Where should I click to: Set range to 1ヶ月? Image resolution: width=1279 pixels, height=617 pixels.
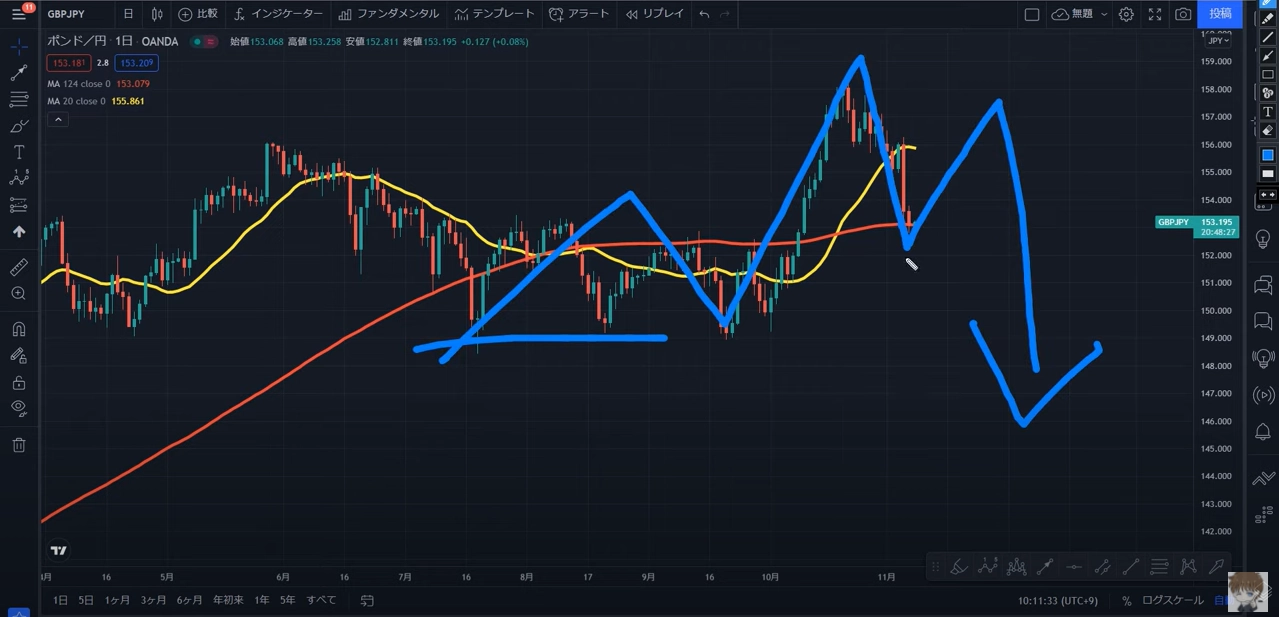point(118,600)
